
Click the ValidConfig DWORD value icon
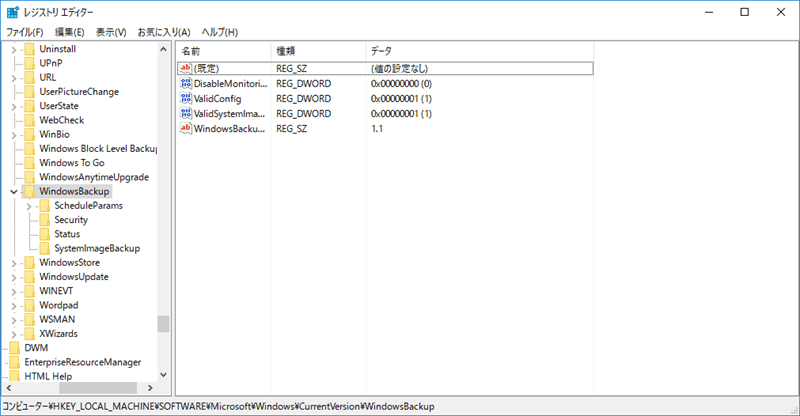(186, 98)
